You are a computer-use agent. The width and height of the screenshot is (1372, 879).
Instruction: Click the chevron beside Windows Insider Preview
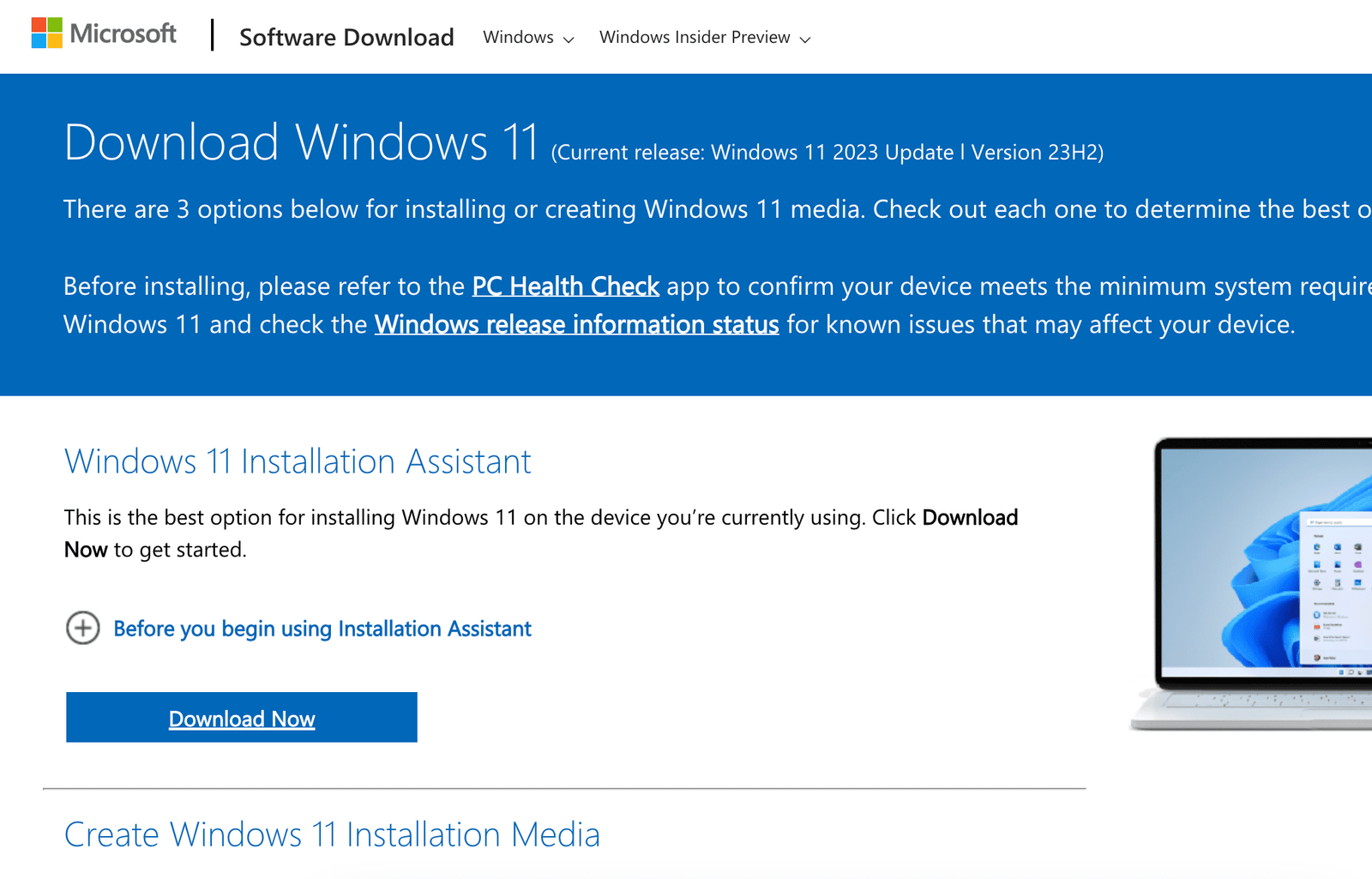pos(804,39)
